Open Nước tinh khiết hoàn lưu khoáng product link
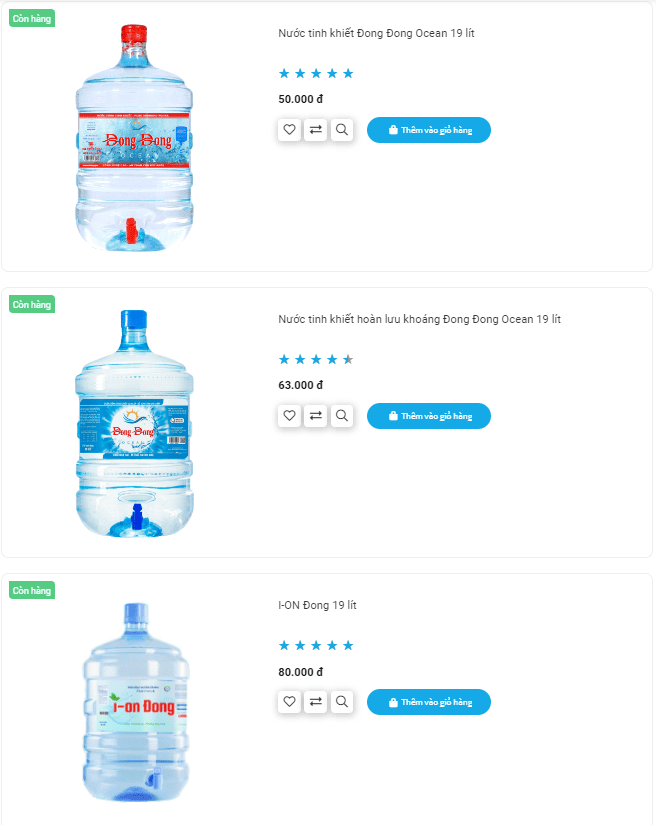 419,320
